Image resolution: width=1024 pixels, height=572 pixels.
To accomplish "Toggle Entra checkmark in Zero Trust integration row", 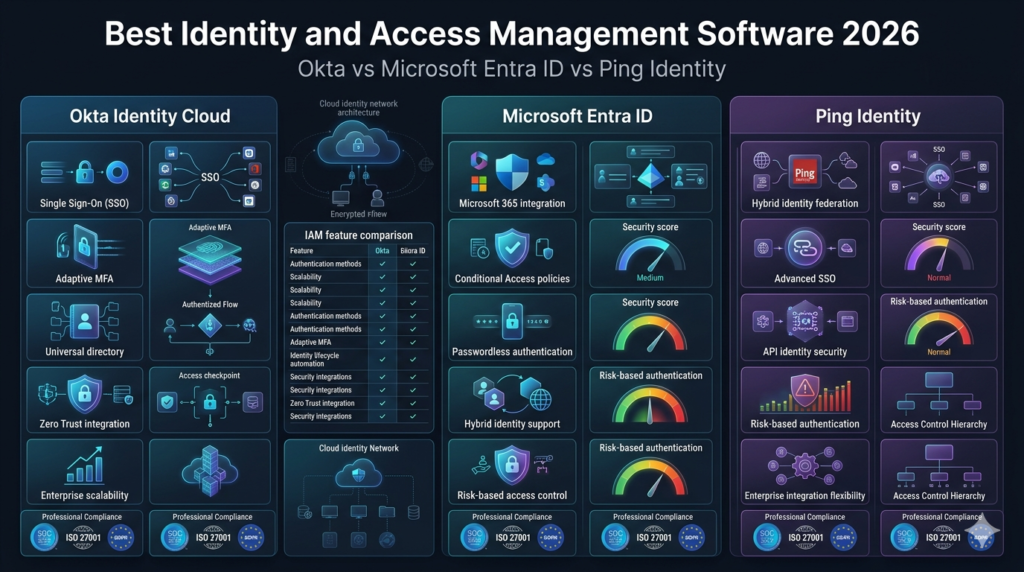I will (x=413, y=403).
